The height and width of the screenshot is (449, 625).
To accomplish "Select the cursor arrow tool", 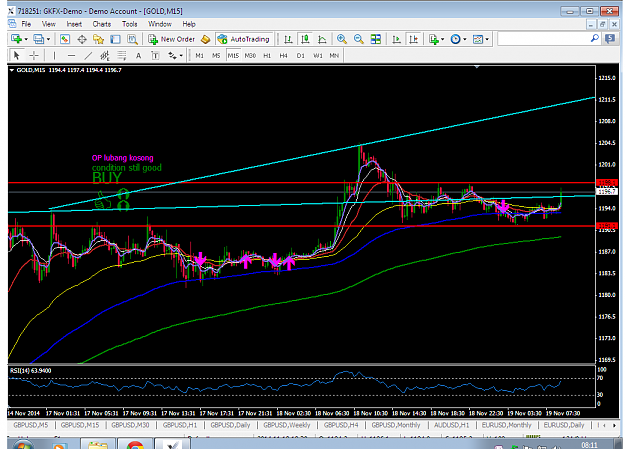I will pos(16,55).
